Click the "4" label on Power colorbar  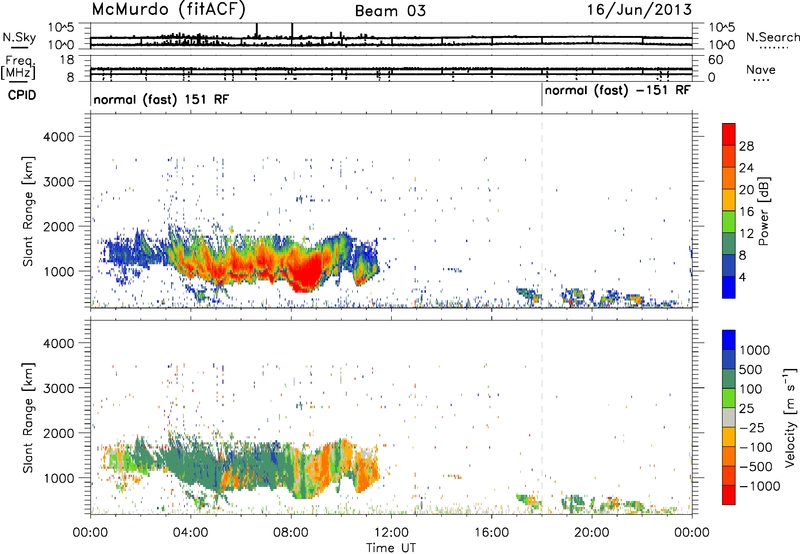click(742, 277)
